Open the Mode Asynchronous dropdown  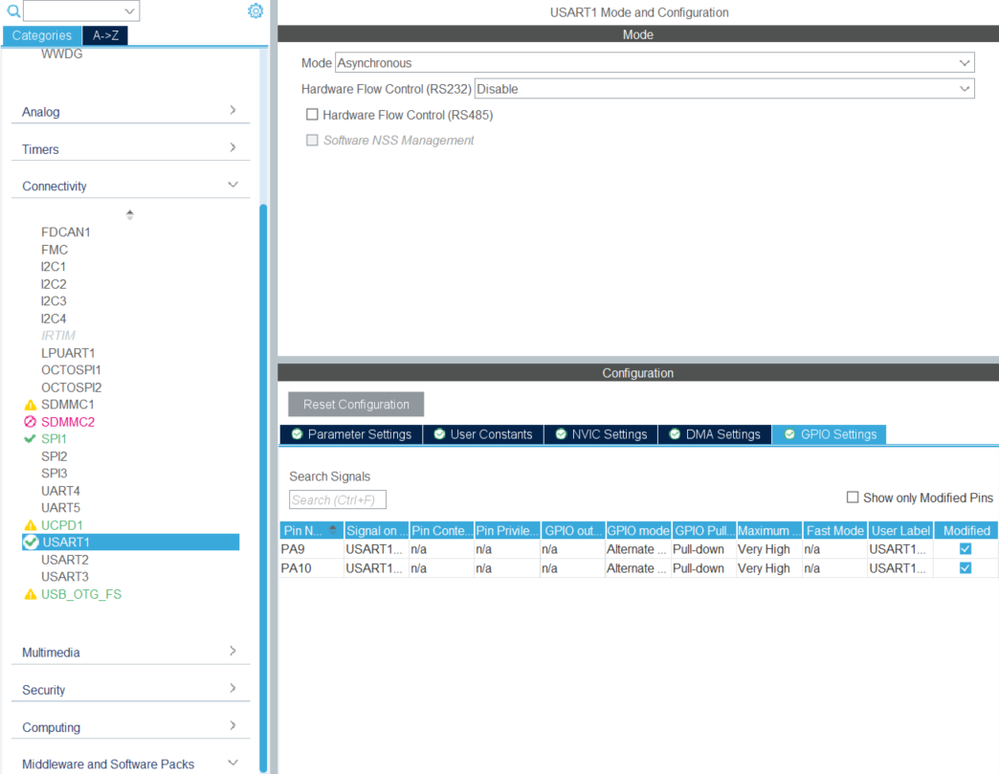point(964,63)
